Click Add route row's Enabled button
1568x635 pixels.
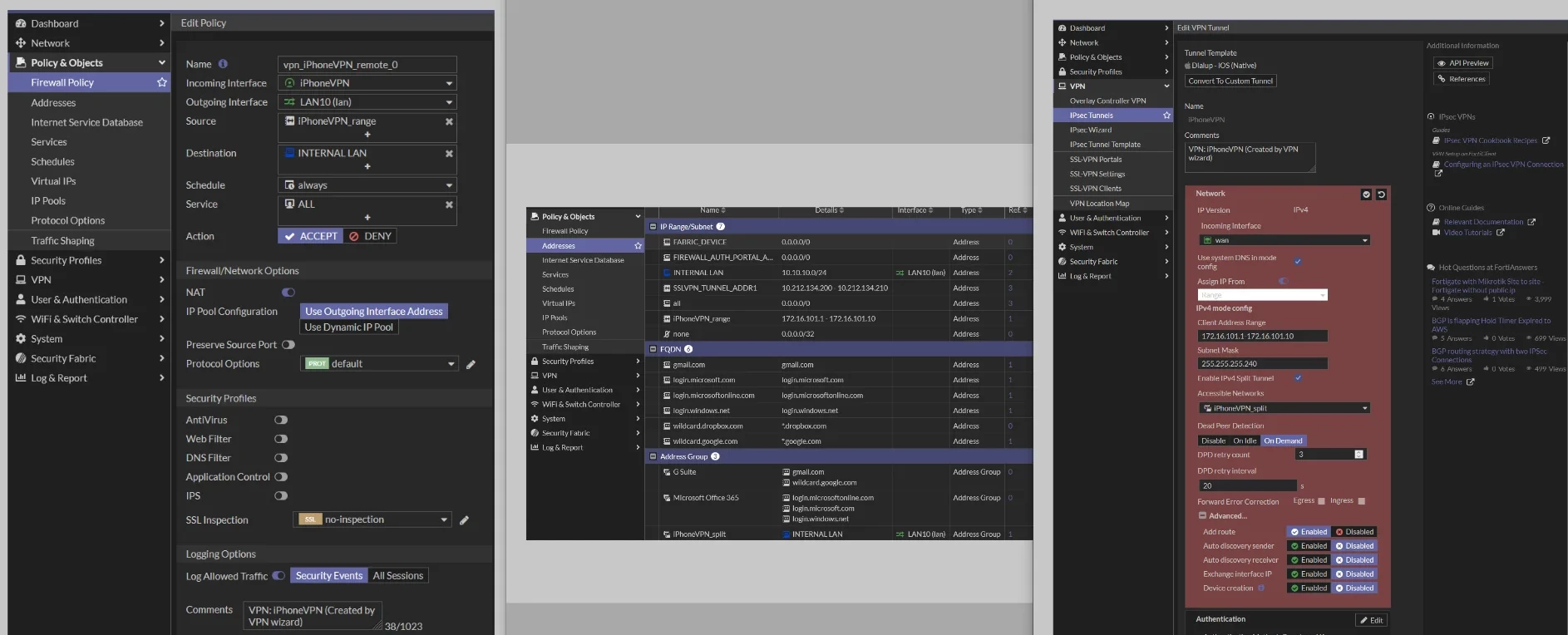click(x=1309, y=532)
